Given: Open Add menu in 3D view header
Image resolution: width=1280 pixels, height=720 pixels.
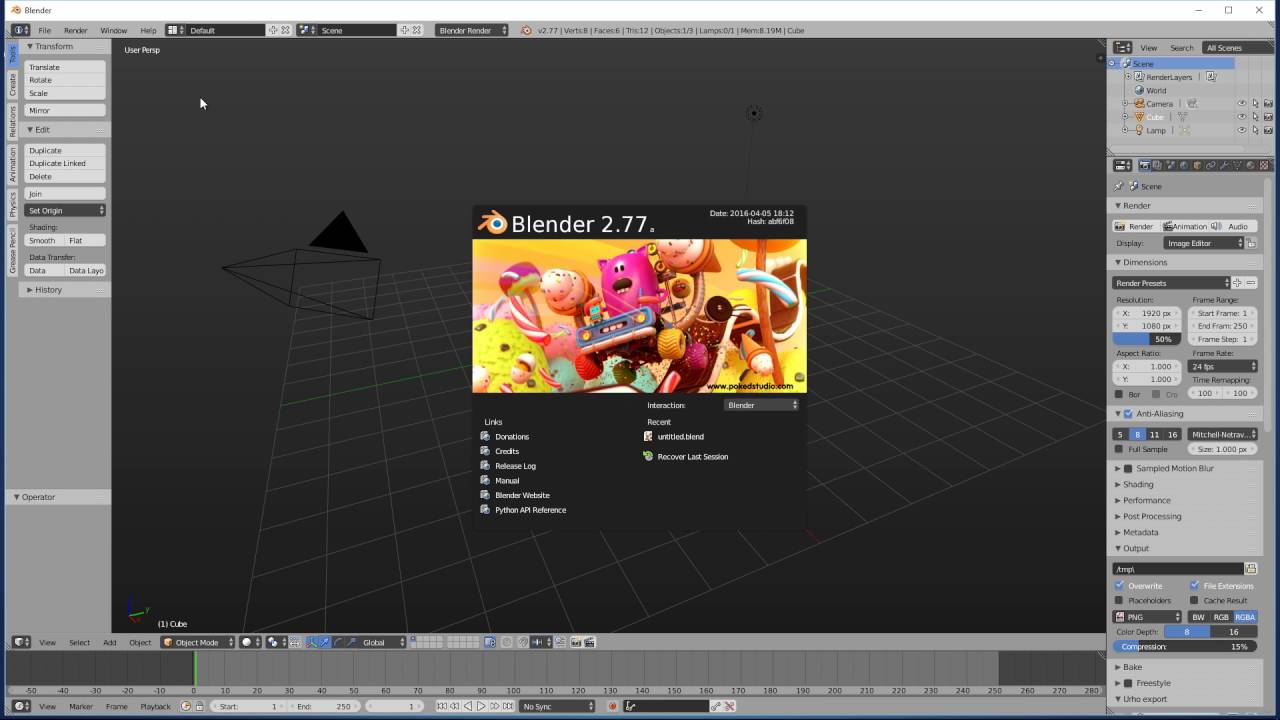Looking at the screenshot, I should (x=109, y=642).
